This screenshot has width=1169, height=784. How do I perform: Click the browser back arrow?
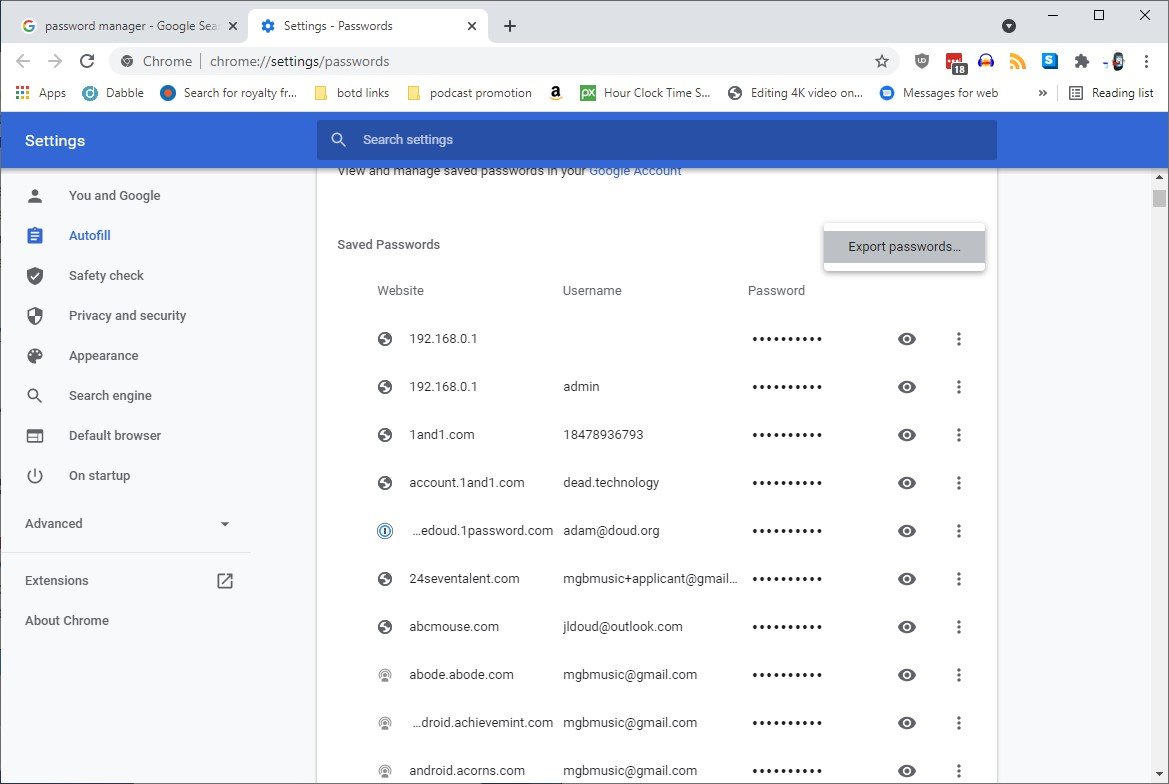pos(23,61)
